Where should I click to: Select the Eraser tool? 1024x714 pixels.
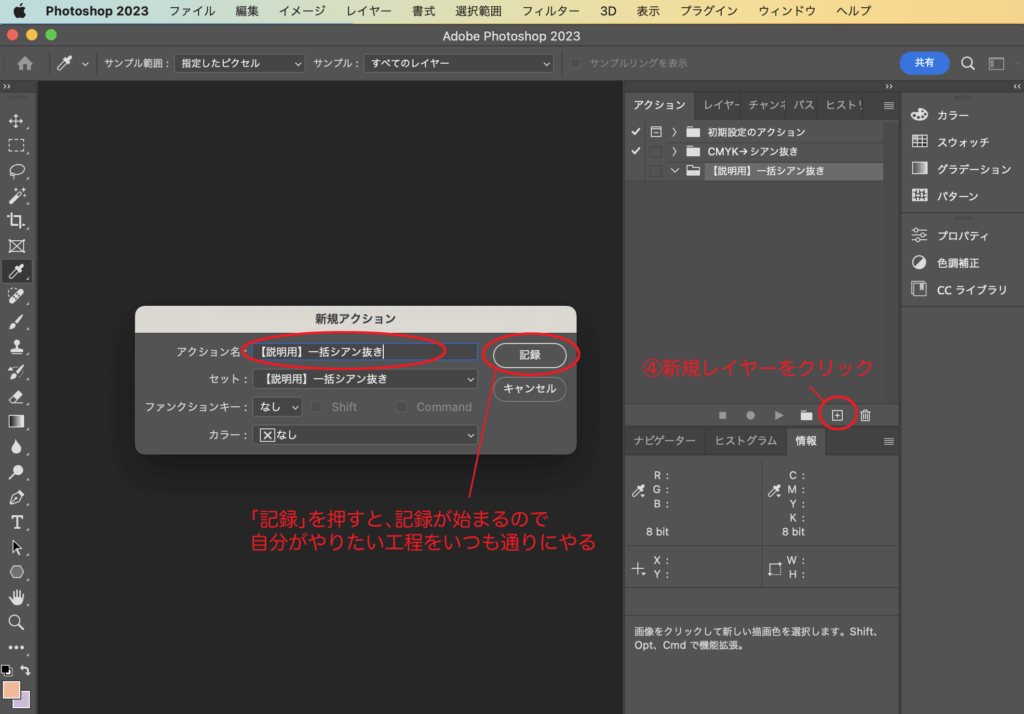pos(16,397)
